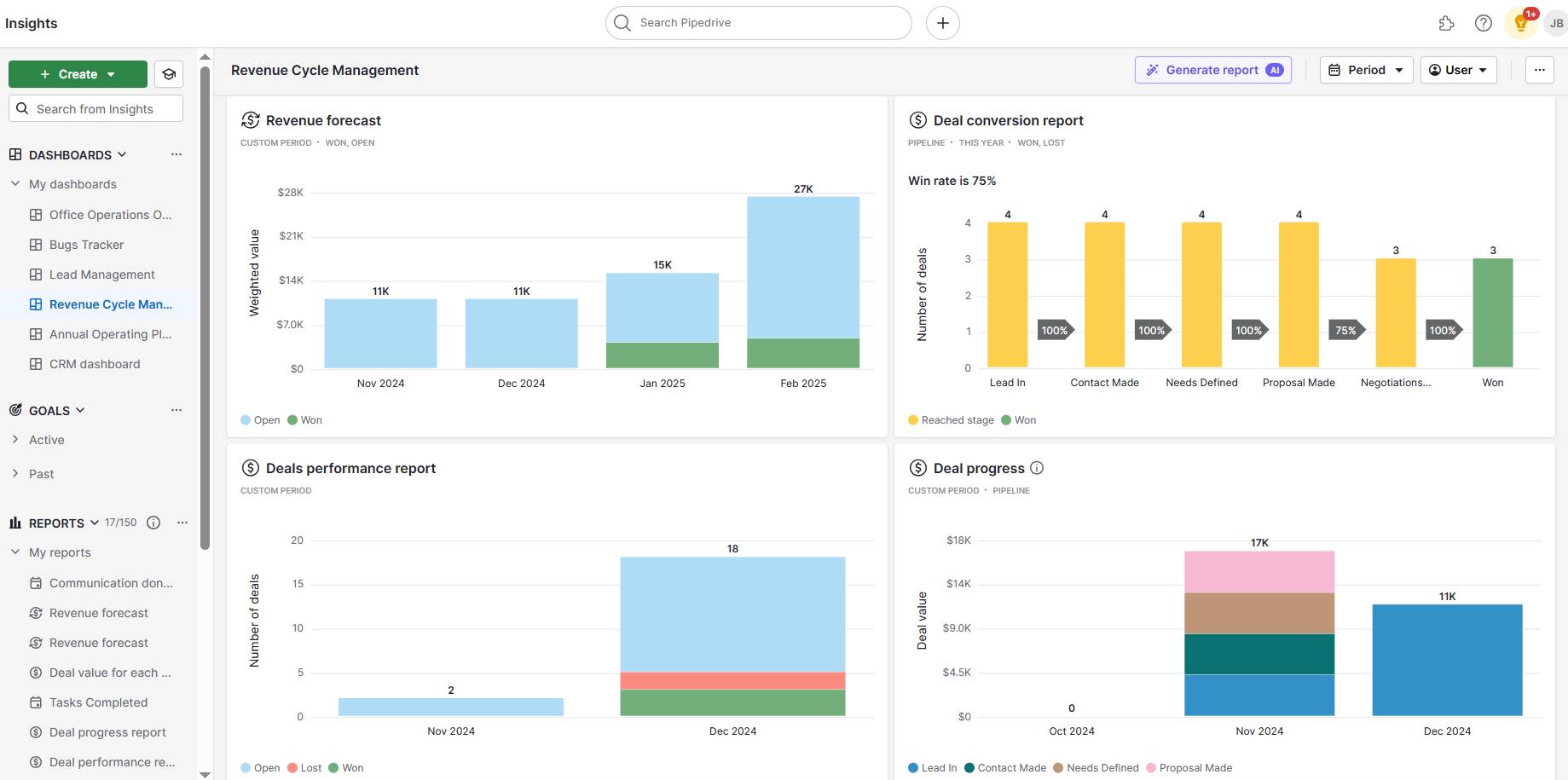Click the graduation cap learning icon
Viewport: 1568px width, 780px height.
tap(169, 74)
